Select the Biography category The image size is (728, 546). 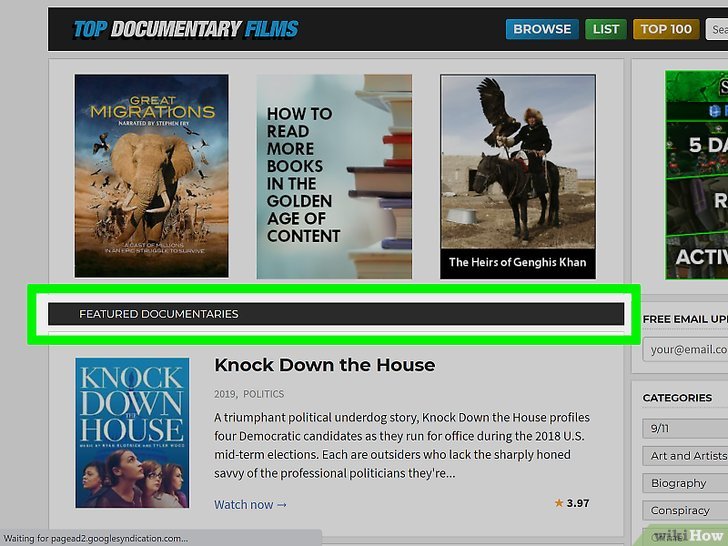(x=685, y=483)
